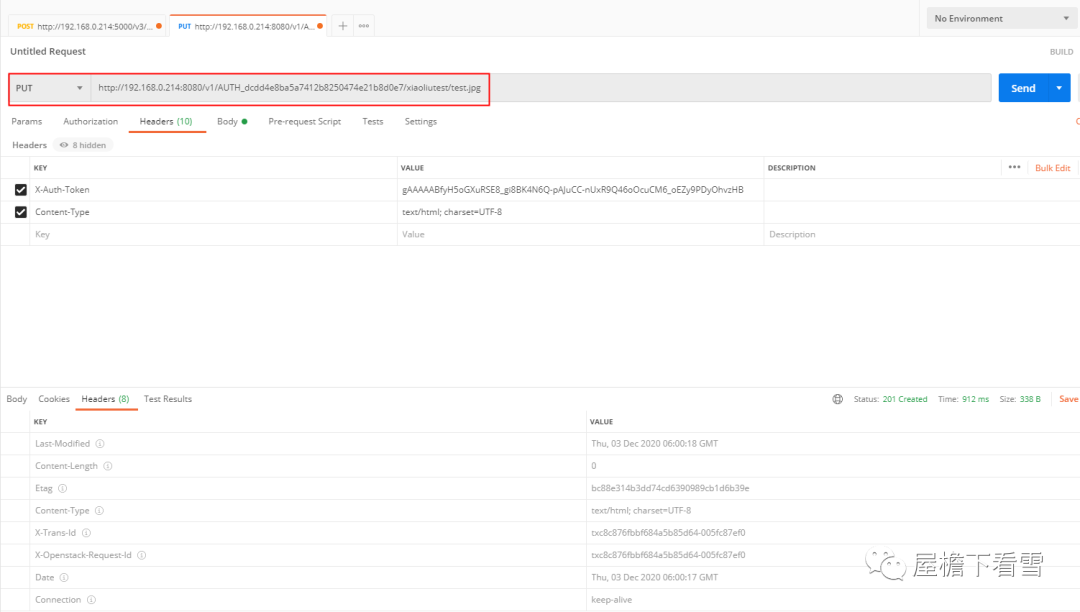Show info icon beside X-Openstack-Request-Id
The height and width of the screenshot is (612, 1080).
point(141,556)
